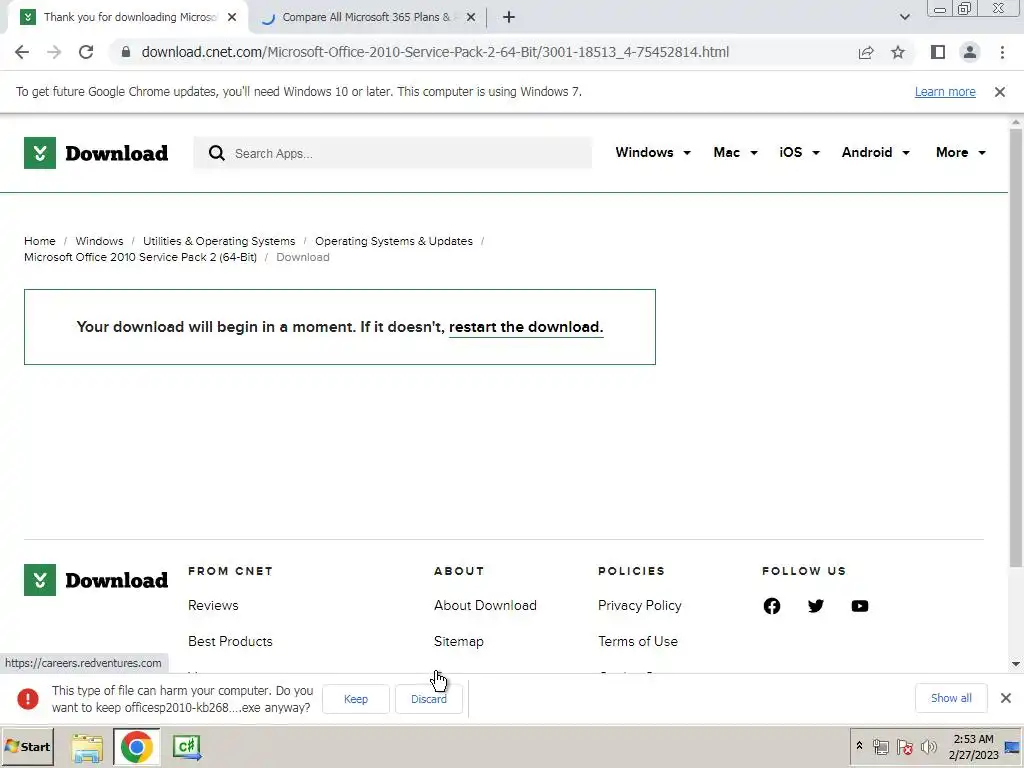Focus the Search Apps field
Viewport: 1024px width, 768px height.
[392, 153]
